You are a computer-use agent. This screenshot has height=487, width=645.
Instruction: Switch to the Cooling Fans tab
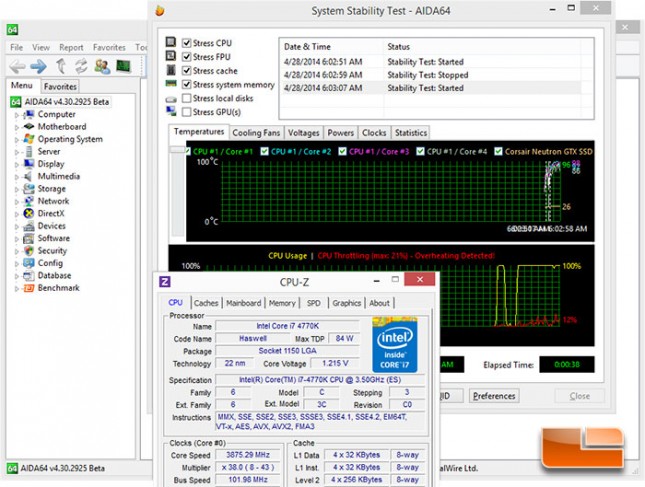point(256,133)
